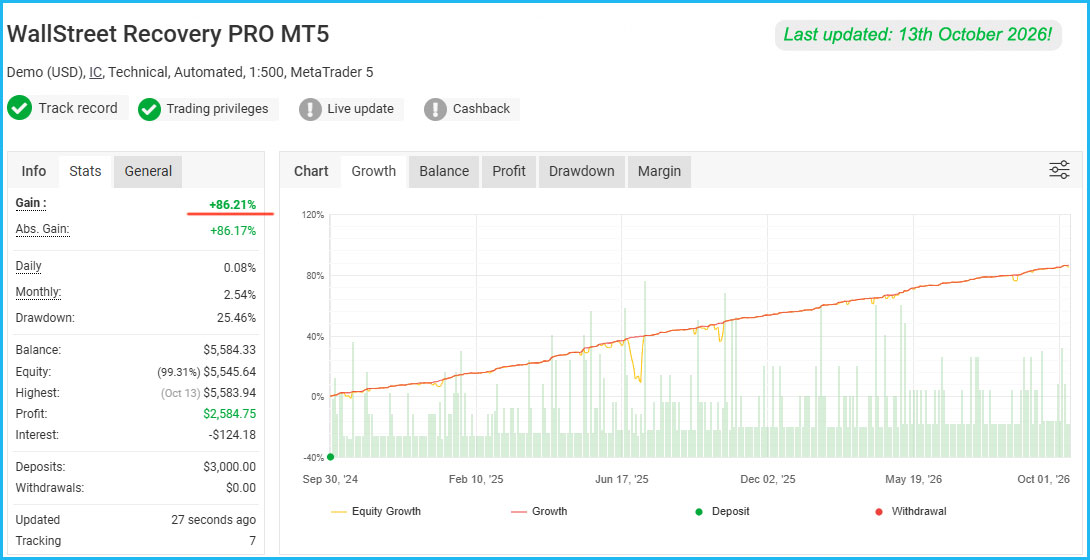The width and height of the screenshot is (1090, 560).
Task: Click the 0.08% daily value
Action: 239,268
